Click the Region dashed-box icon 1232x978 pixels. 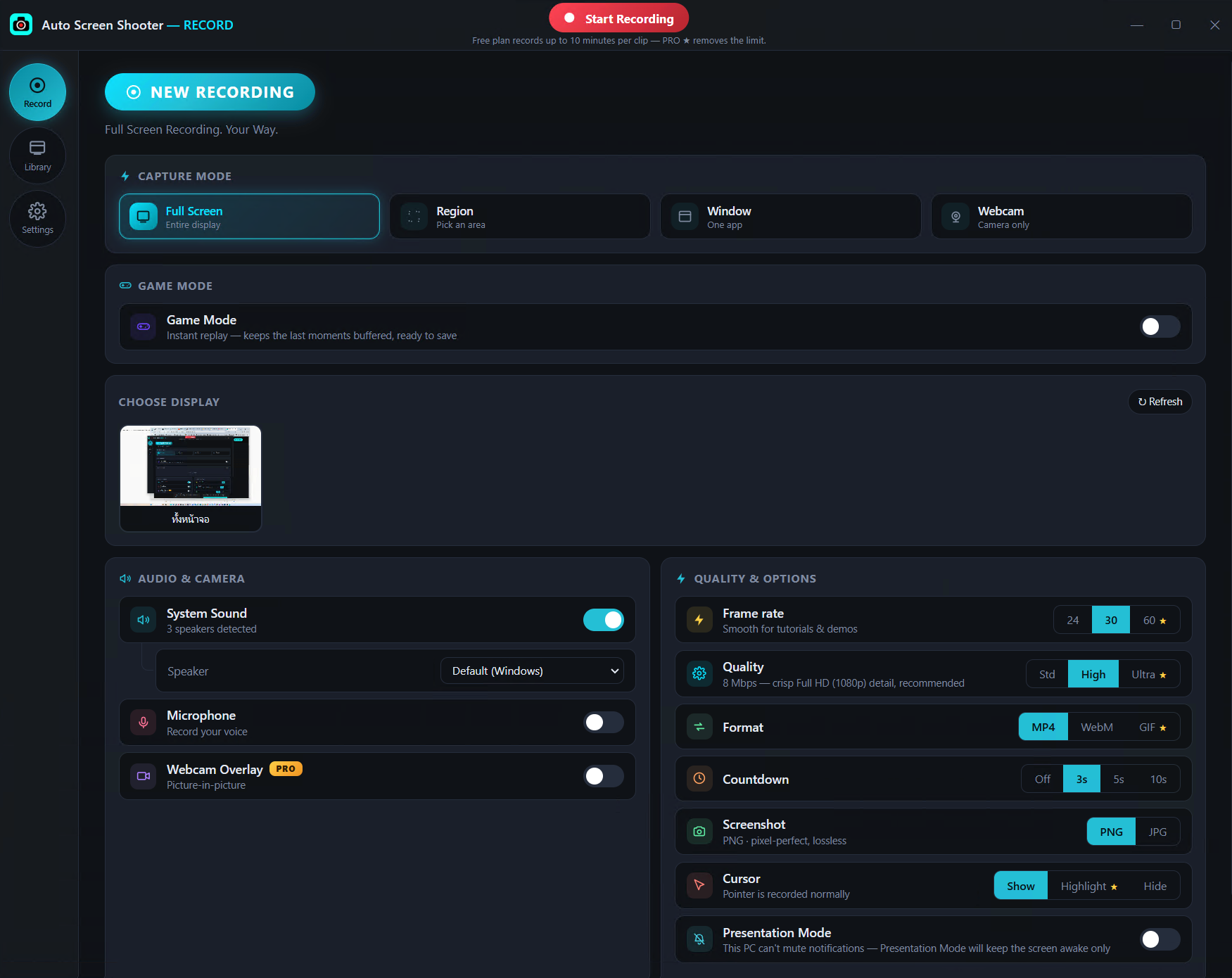(414, 217)
